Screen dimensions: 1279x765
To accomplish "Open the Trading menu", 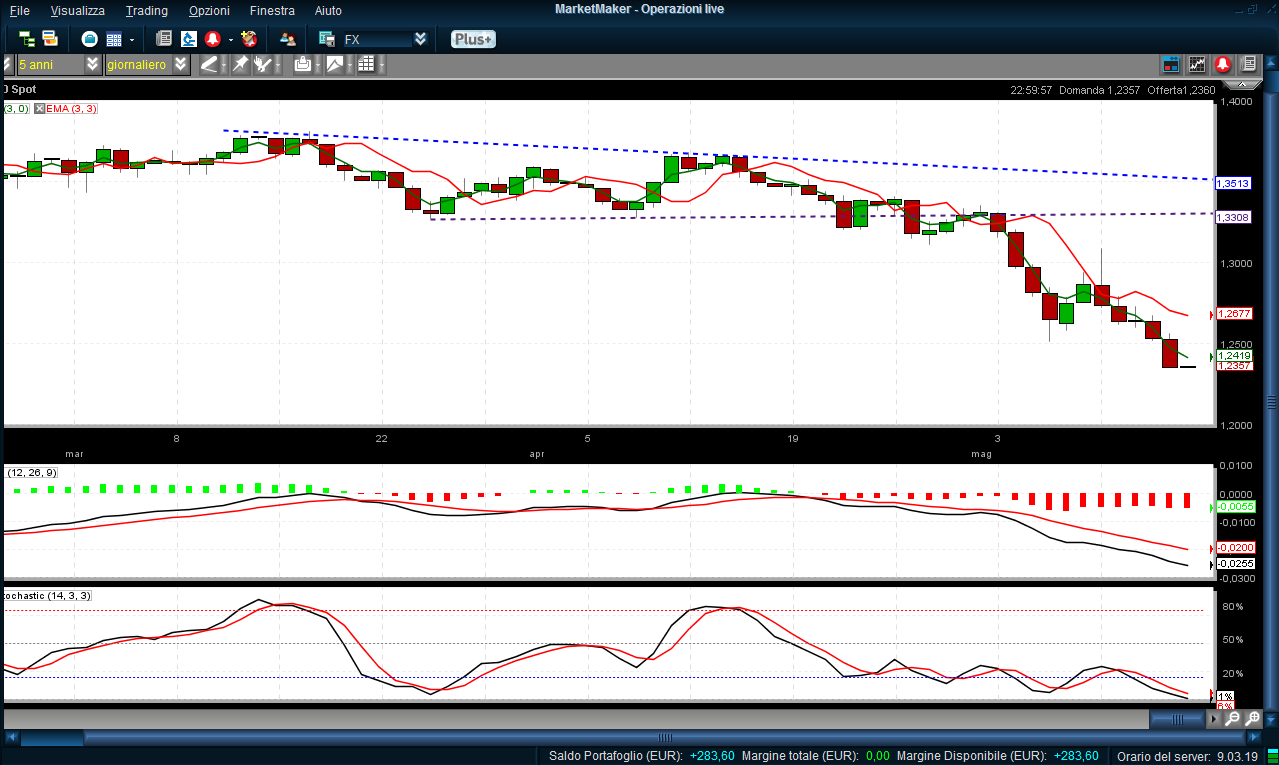I will [146, 10].
